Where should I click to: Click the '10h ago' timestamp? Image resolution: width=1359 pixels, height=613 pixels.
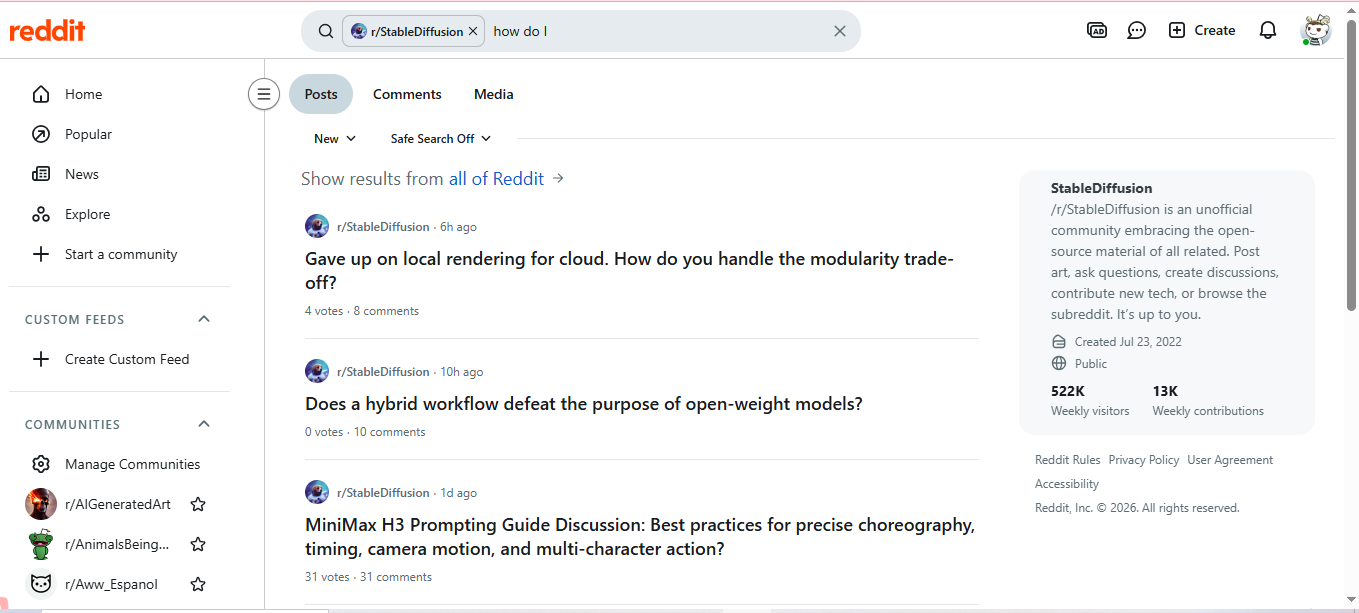pos(461,372)
